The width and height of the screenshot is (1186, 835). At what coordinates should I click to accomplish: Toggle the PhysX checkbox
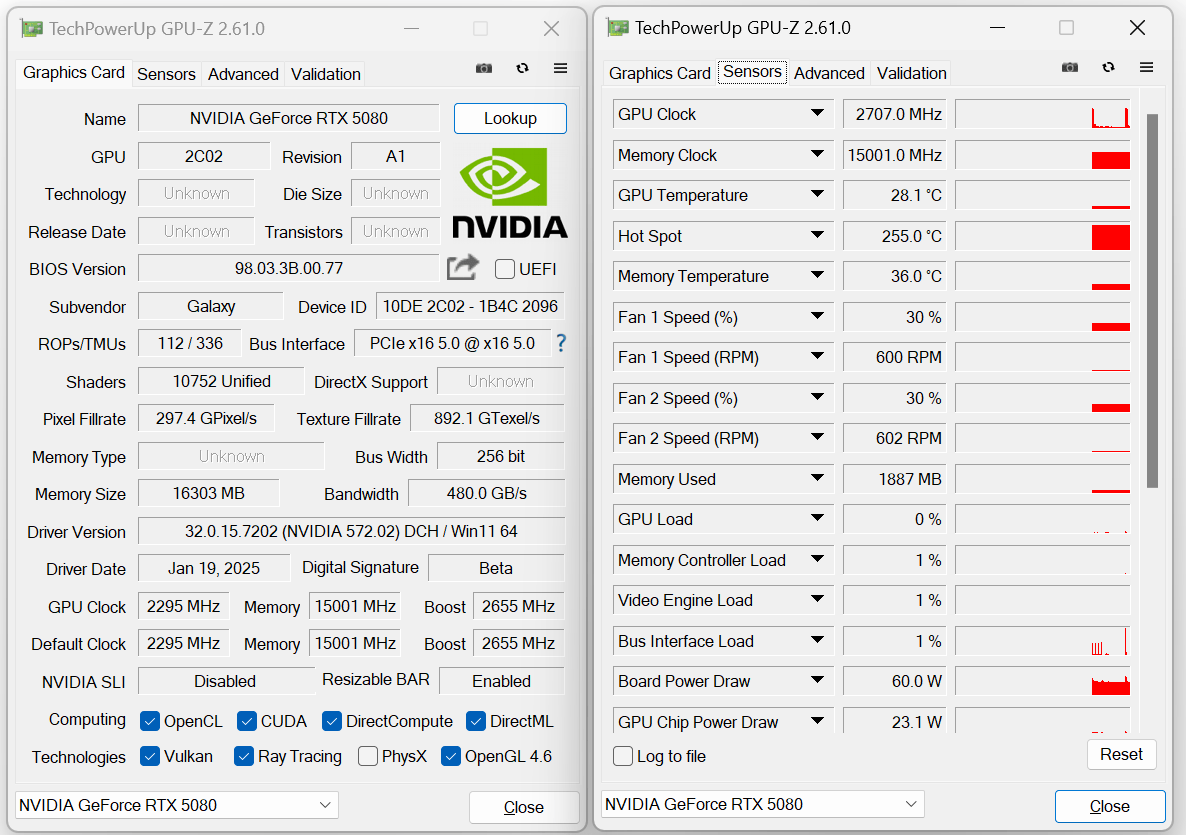pos(368,756)
